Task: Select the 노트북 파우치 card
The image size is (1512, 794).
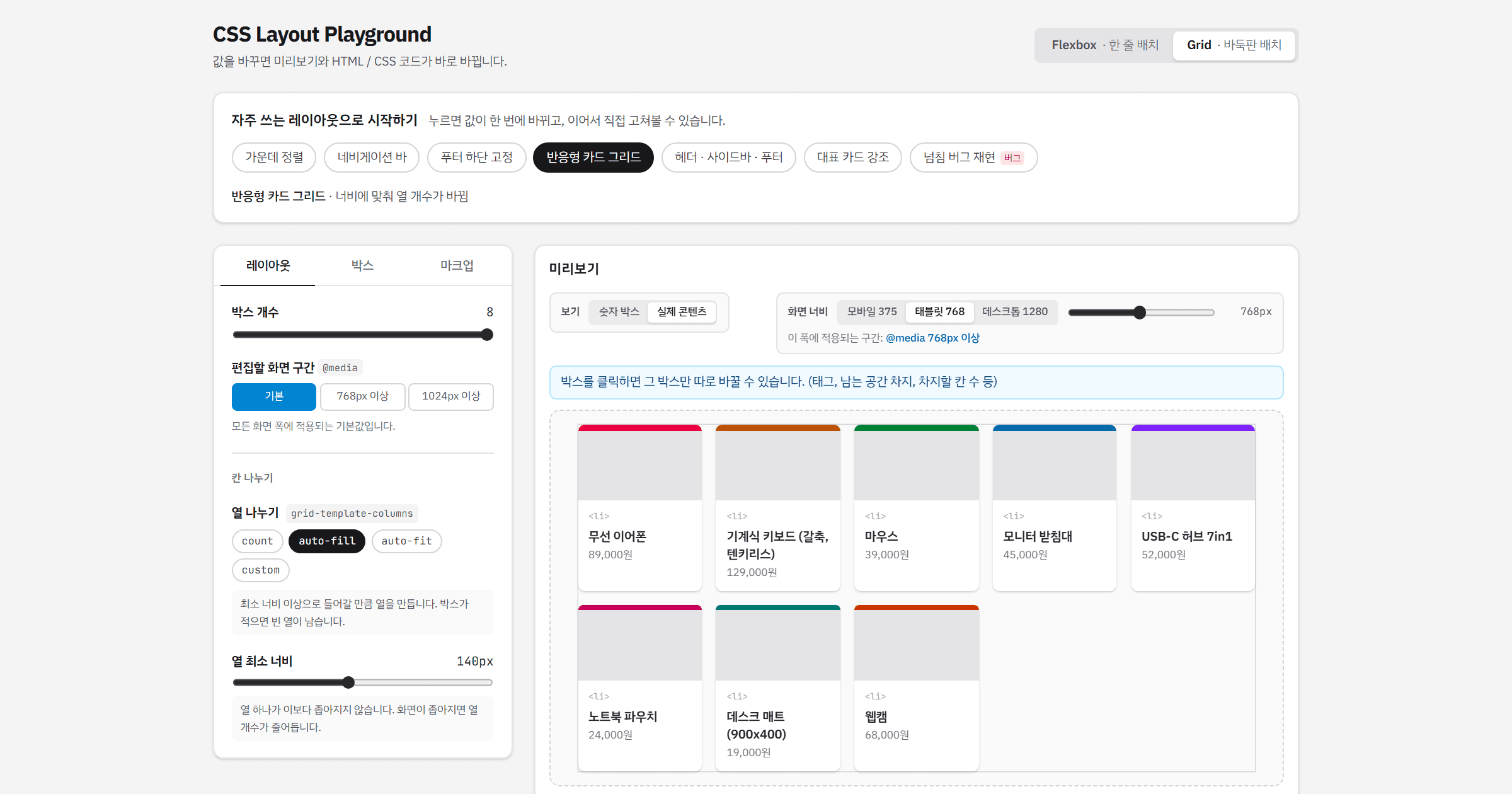Action: 639,688
